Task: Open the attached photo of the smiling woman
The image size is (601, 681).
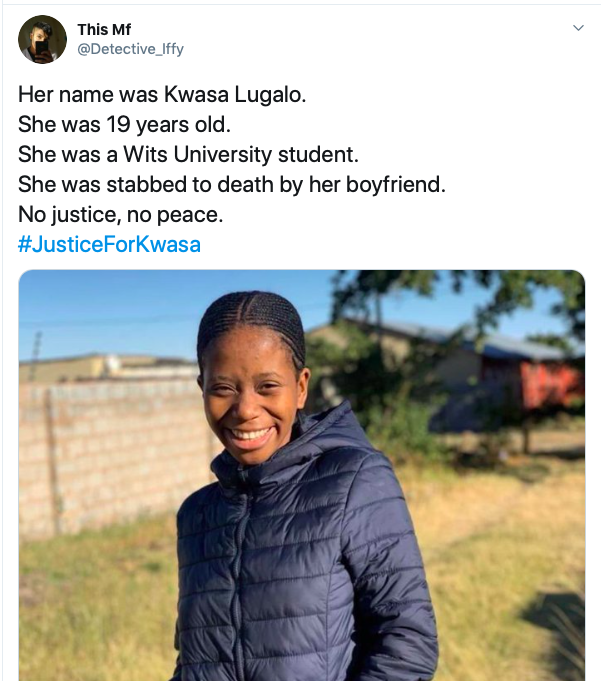Action: (x=302, y=476)
